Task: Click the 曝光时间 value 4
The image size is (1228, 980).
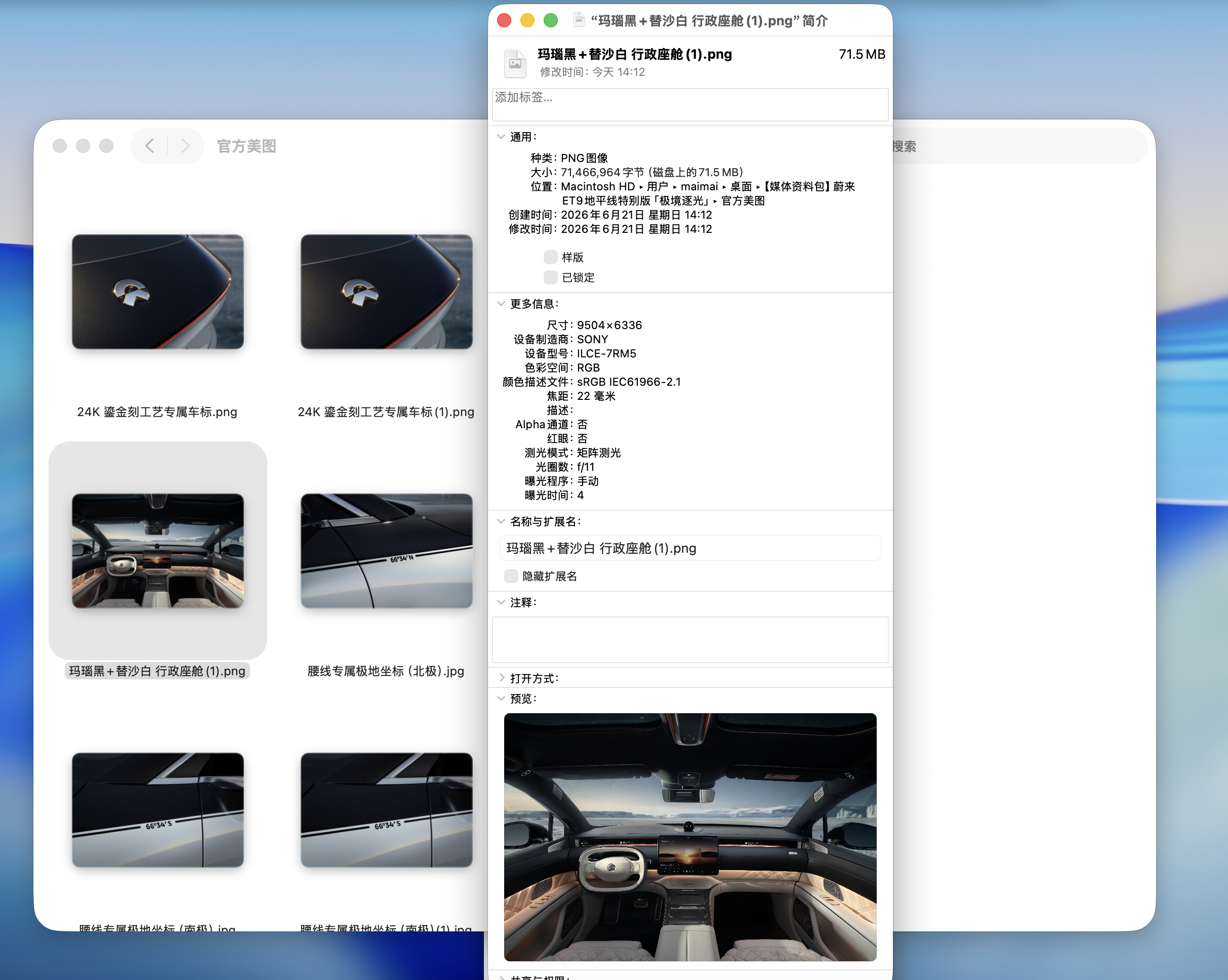Action: pyautogui.click(x=581, y=496)
